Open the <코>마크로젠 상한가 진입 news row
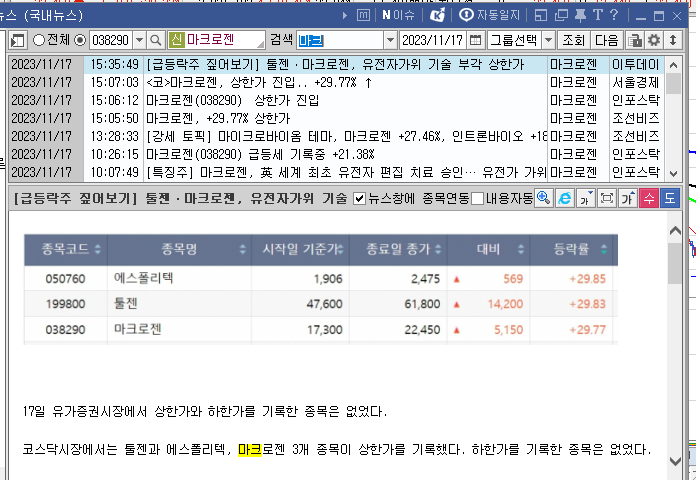The height and width of the screenshot is (480, 696). pyautogui.click(x=336, y=83)
